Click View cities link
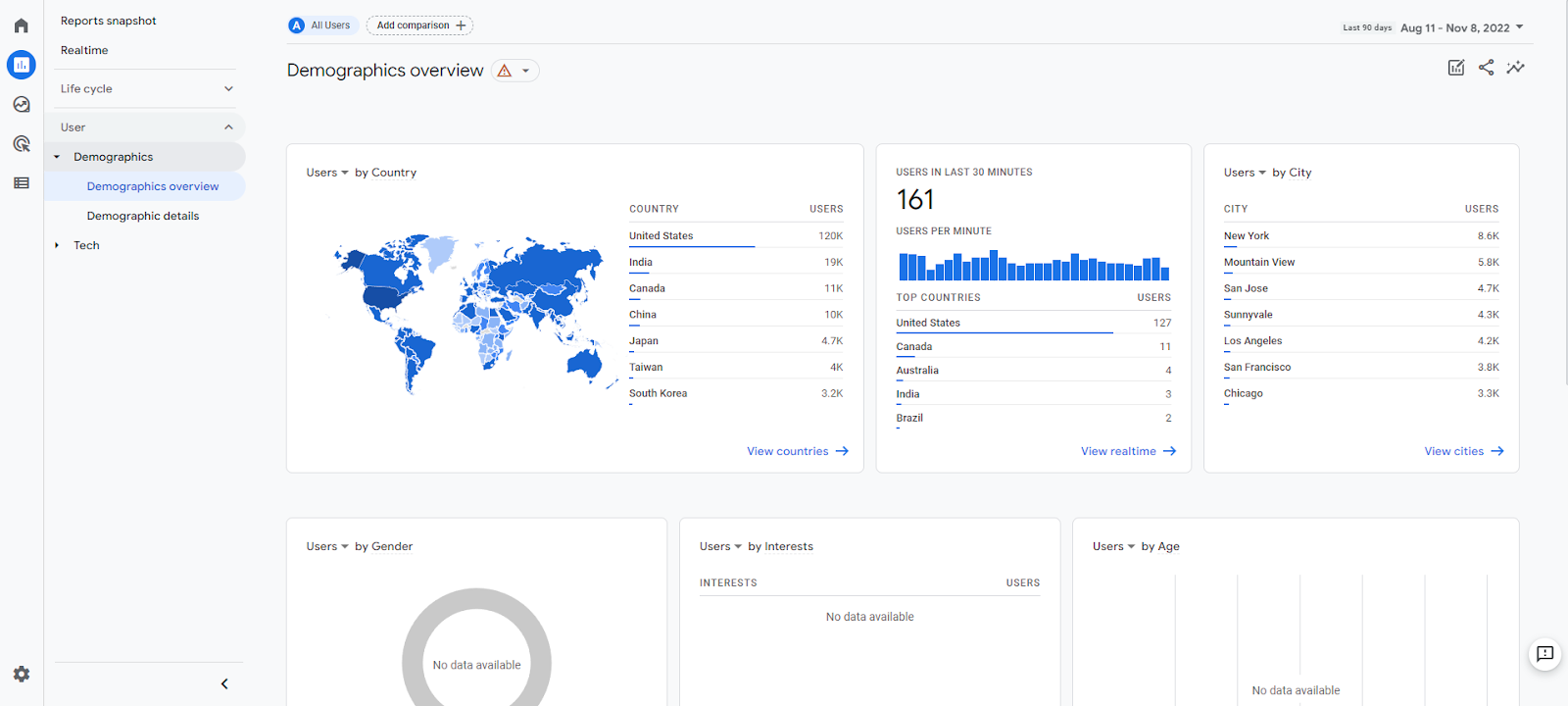The image size is (1568, 706). click(1464, 451)
